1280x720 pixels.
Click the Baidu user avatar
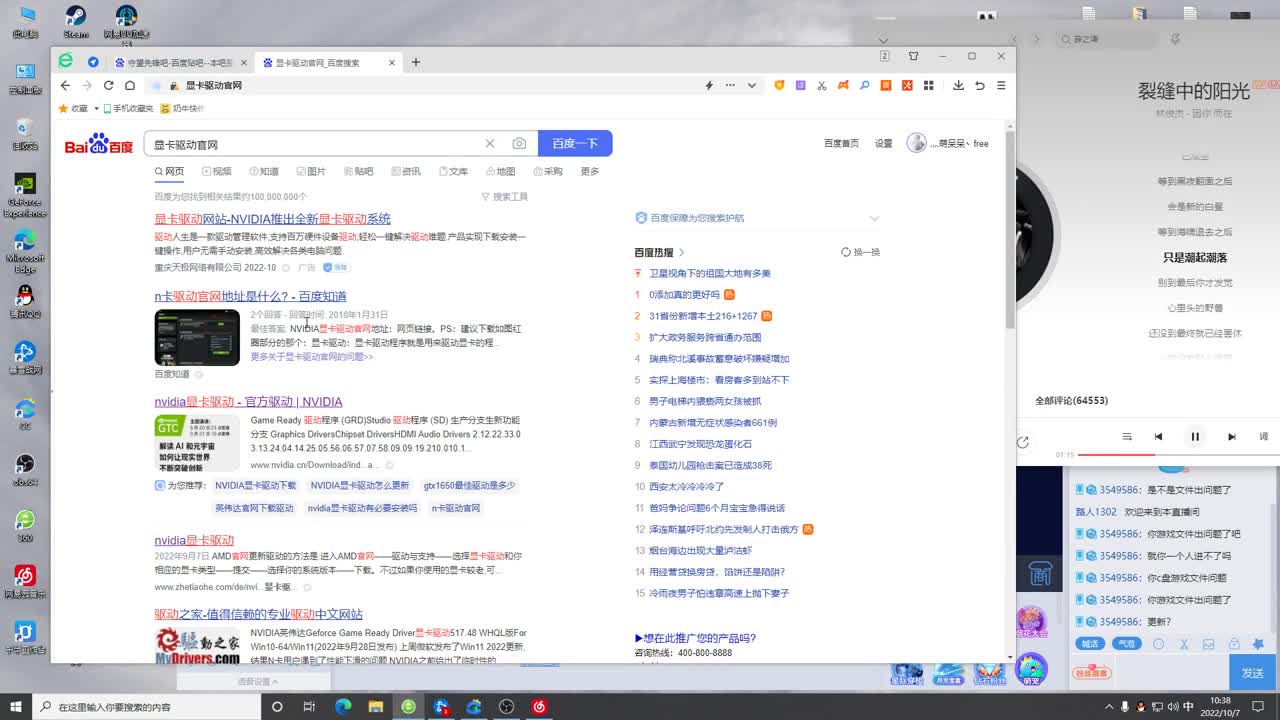pyautogui.click(x=916, y=143)
